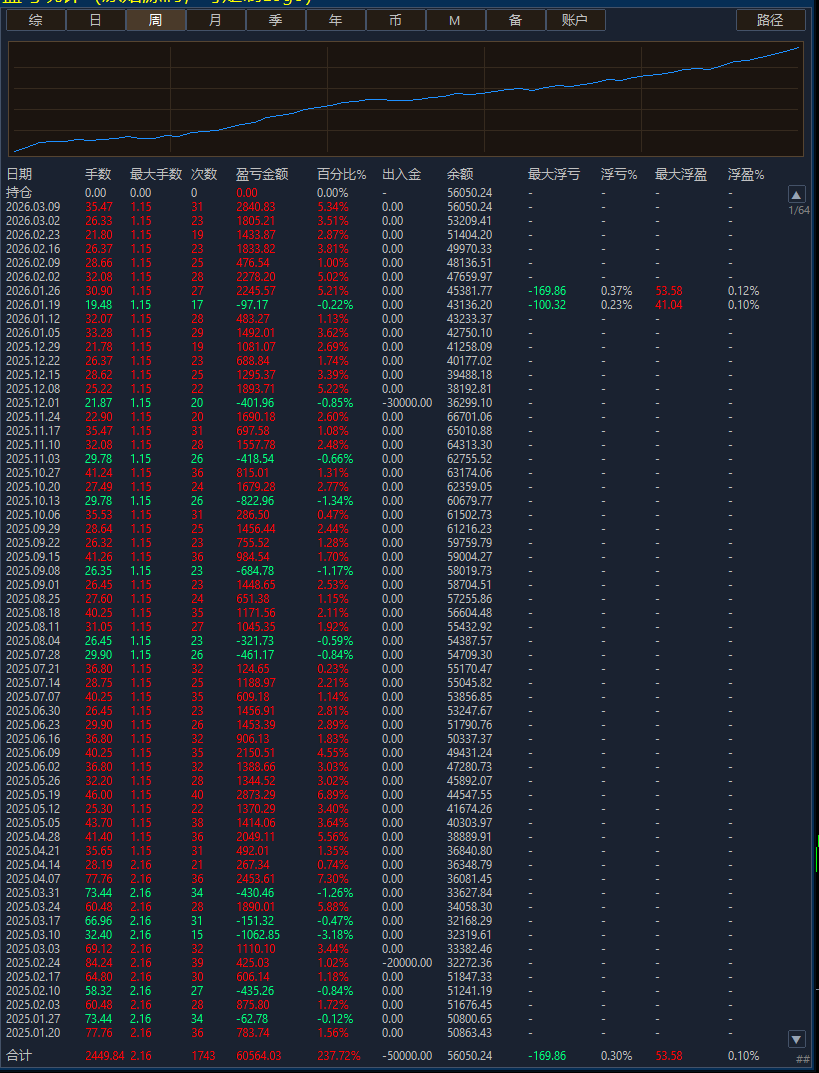This screenshot has width=819, height=1073.
Task: Click the 日期 column header
Action: 19,174
